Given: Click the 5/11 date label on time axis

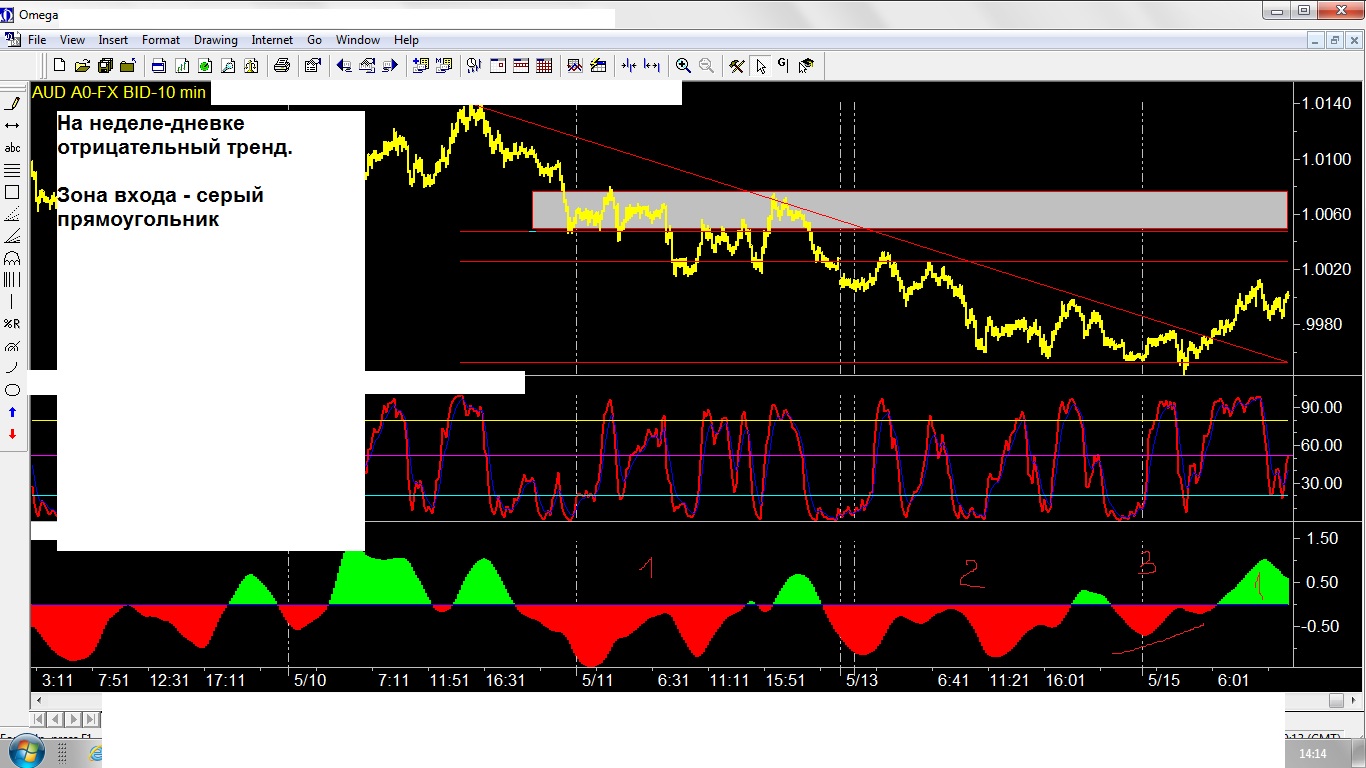Looking at the screenshot, I should coord(597,680).
